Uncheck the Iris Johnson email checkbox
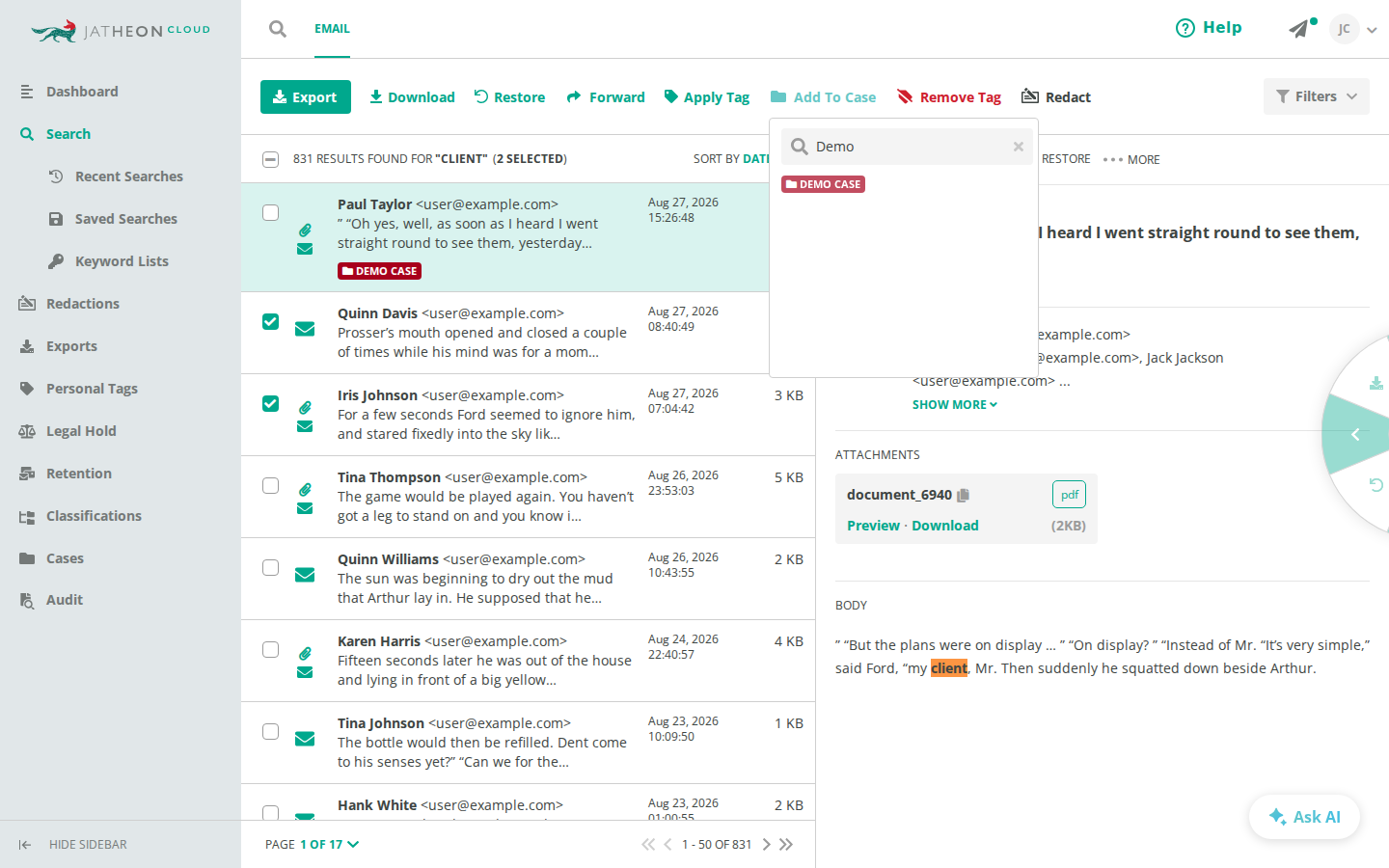The width and height of the screenshot is (1389, 868). [x=271, y=403]
